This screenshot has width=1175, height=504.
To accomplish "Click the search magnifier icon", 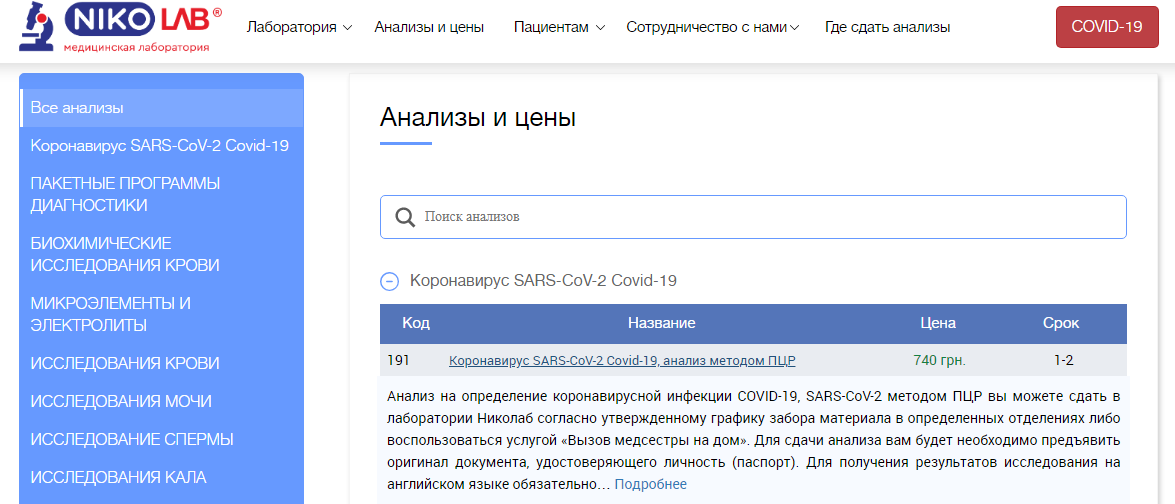I will click(x=405, y=217).
